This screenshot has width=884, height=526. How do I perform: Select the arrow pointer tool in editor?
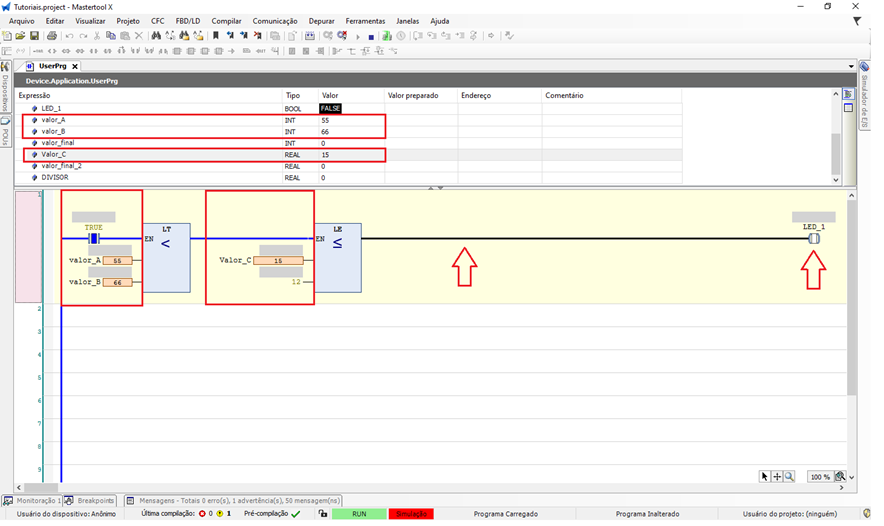(765, 477)
